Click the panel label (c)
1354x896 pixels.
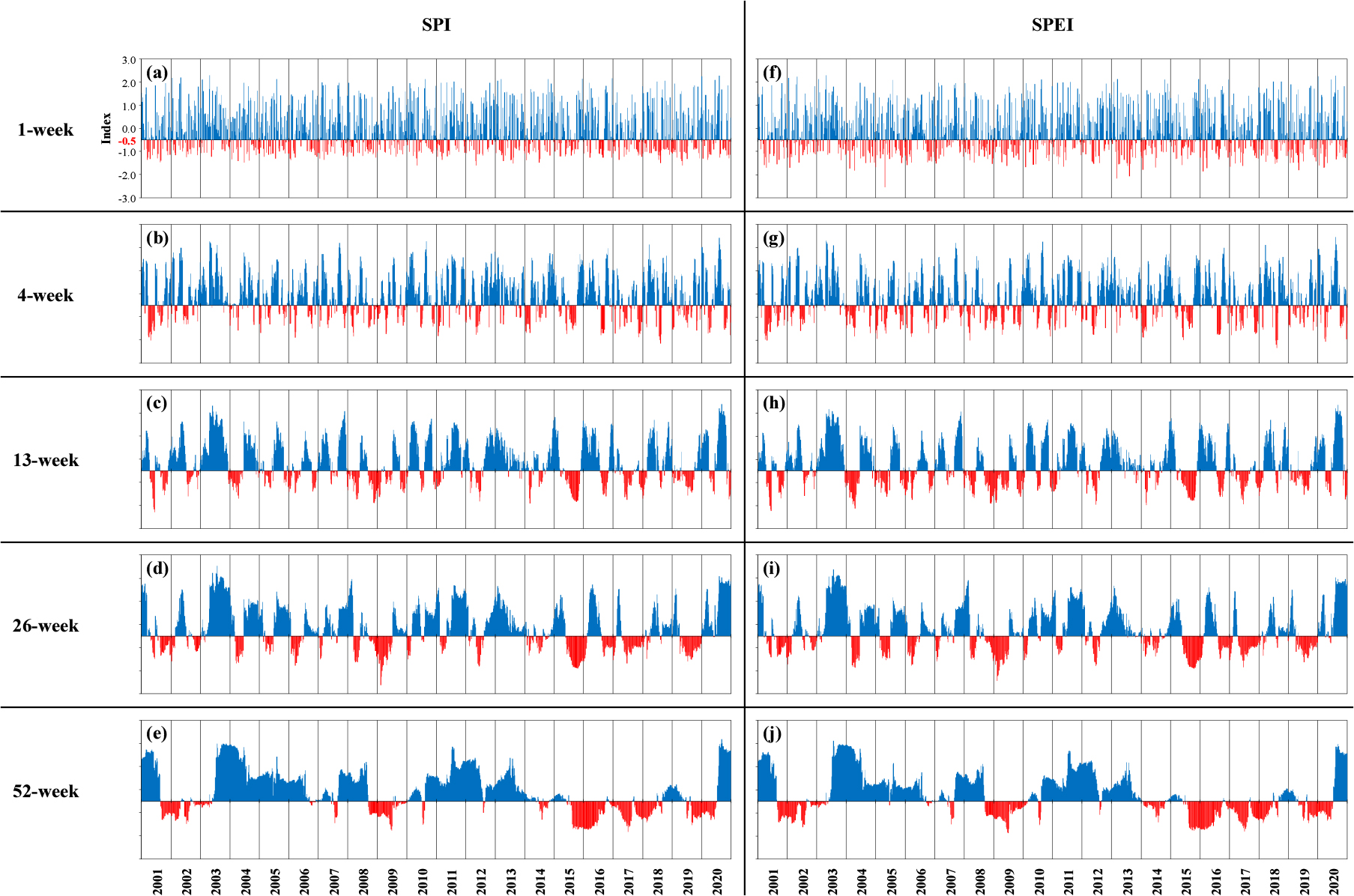(157, 403)
